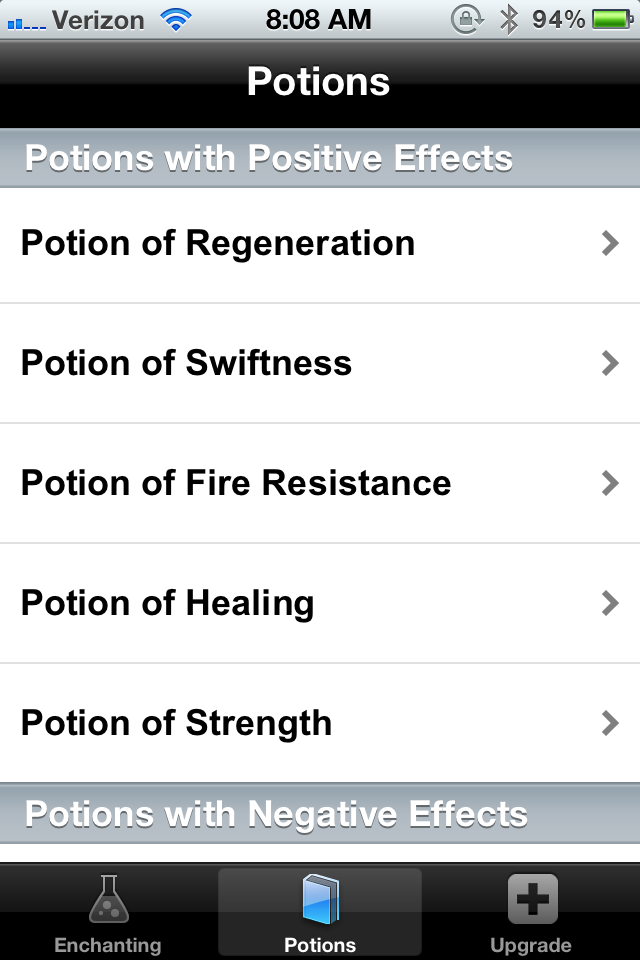Tap the Wi-Fi signal icon
The image size is (640, 960).
177,19
